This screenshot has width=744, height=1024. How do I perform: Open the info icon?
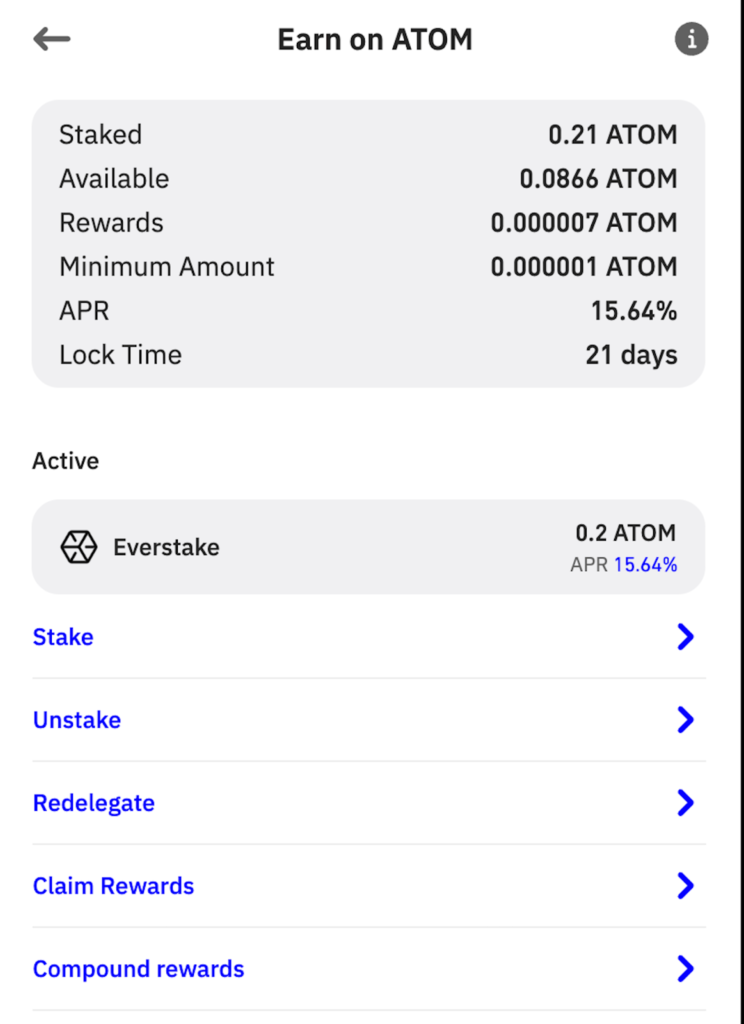691,40
